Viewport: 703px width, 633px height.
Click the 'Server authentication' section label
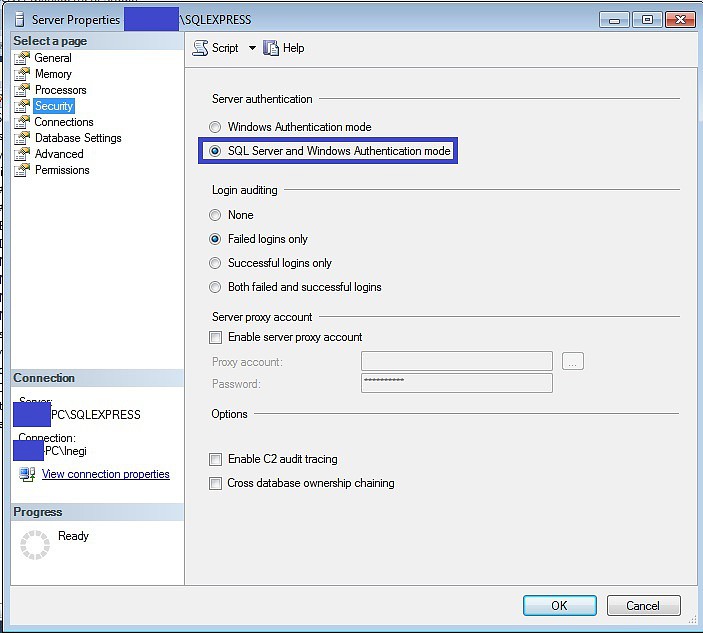click(262, 99)
